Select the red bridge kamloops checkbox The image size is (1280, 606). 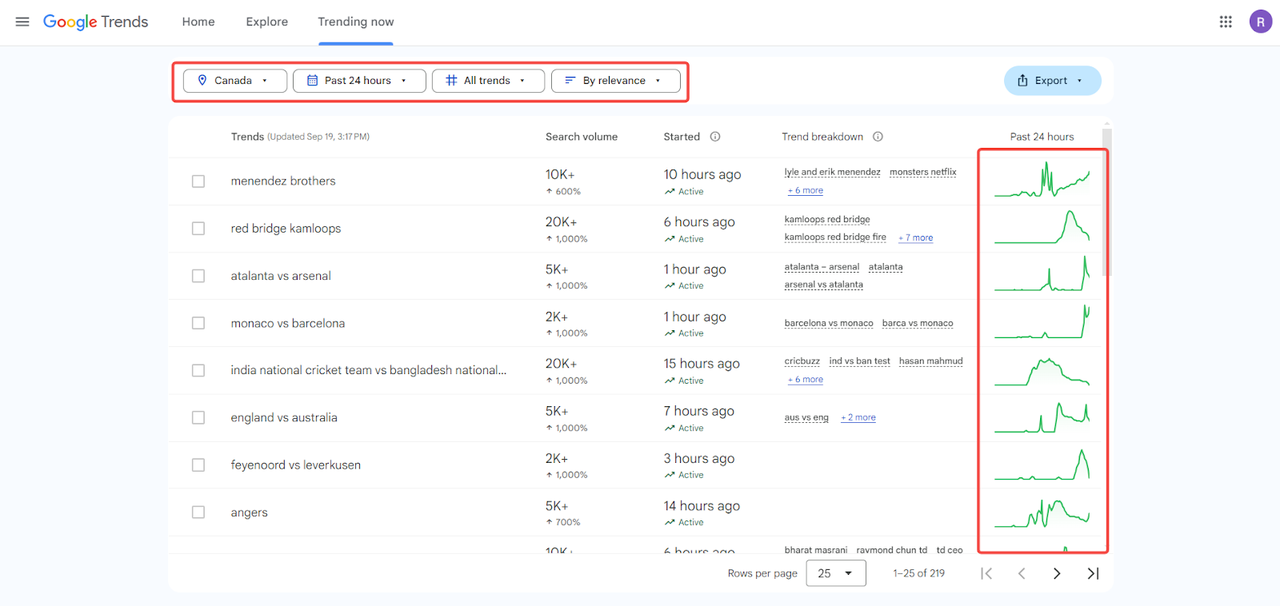(198, 228)
